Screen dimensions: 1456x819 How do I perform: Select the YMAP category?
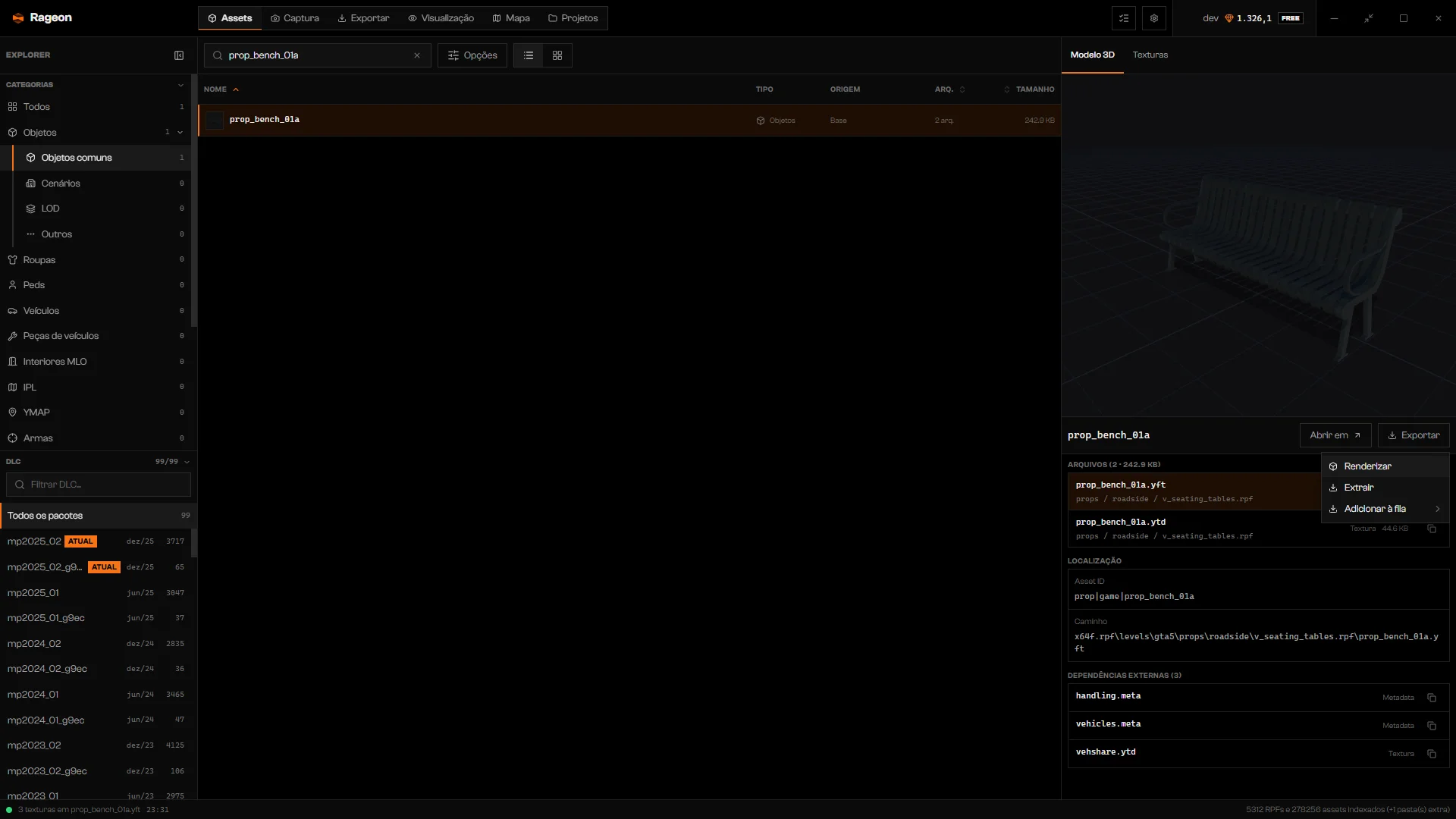(x=96, y=413)
